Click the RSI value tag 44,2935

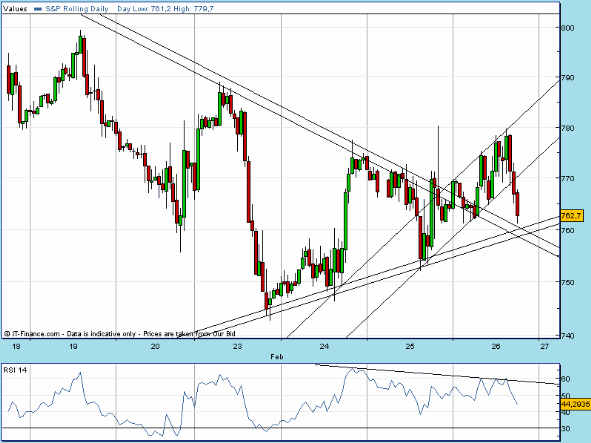575,404
